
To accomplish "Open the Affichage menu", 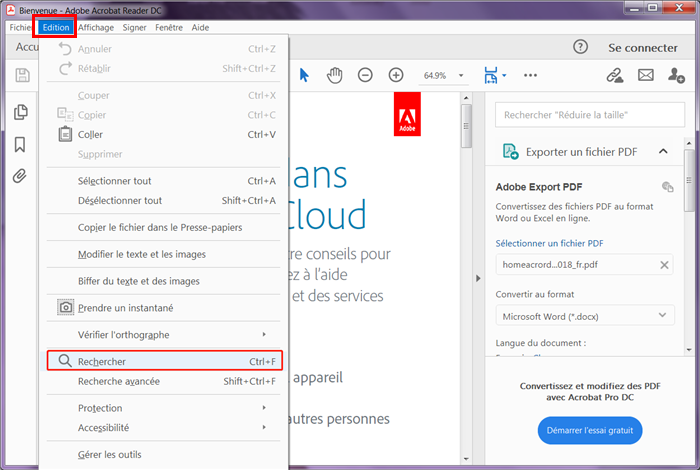I will click(96, 27).
